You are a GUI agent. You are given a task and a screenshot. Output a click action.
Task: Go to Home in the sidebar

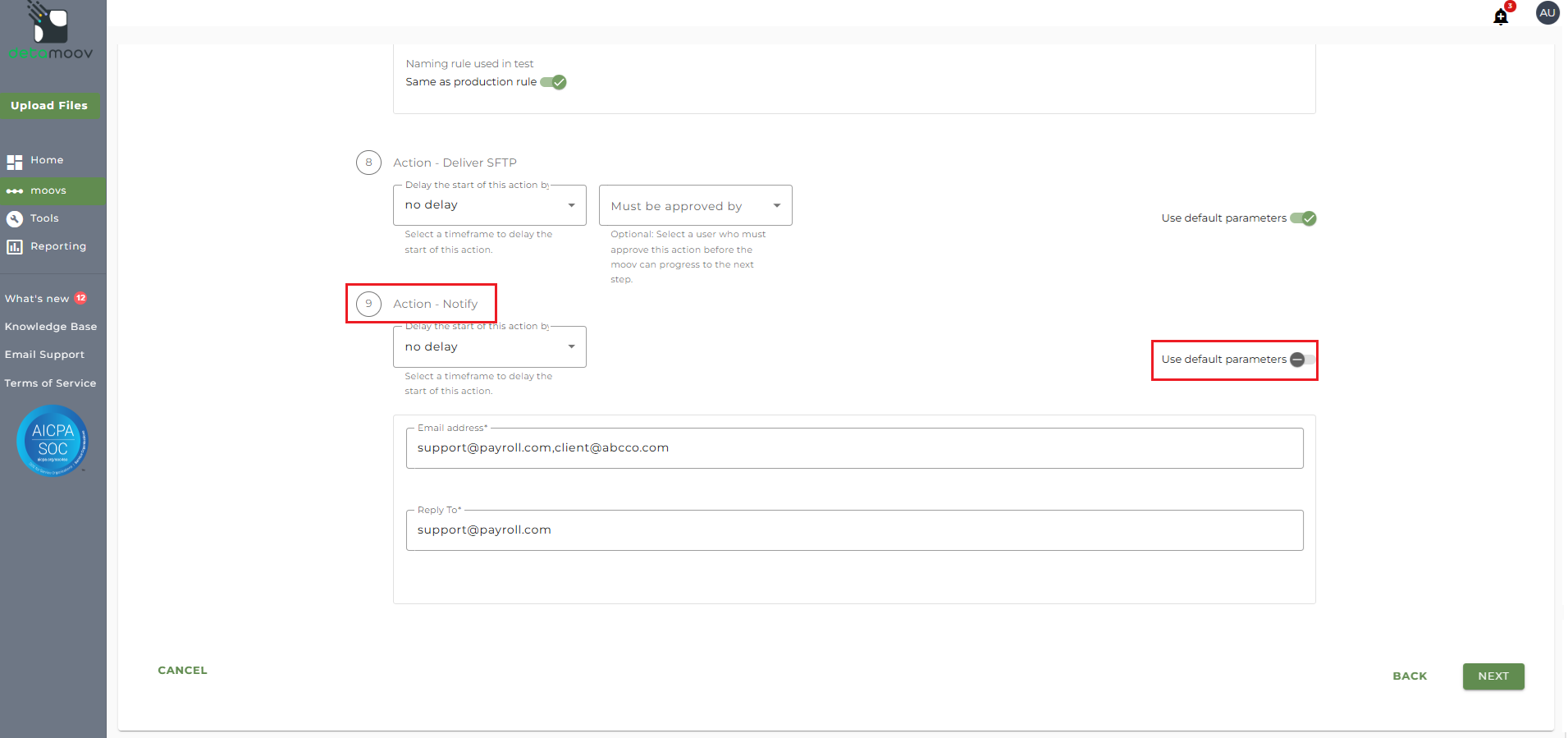47,160
